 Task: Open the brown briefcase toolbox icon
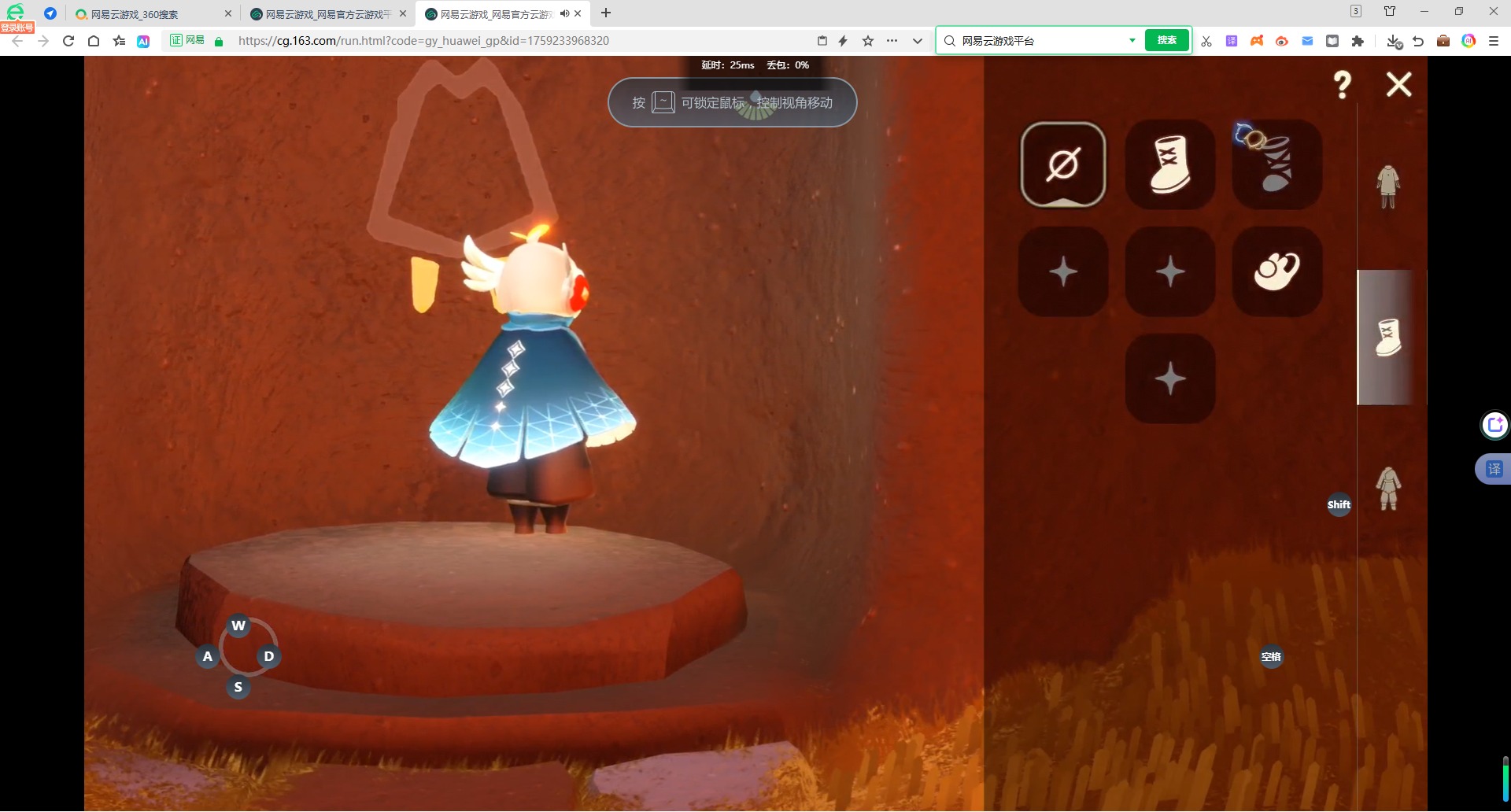1443,41
